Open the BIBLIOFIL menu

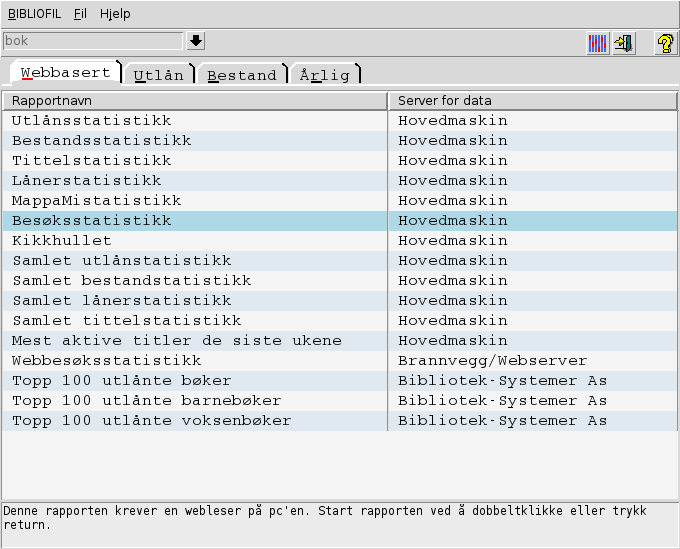[35, 14]
